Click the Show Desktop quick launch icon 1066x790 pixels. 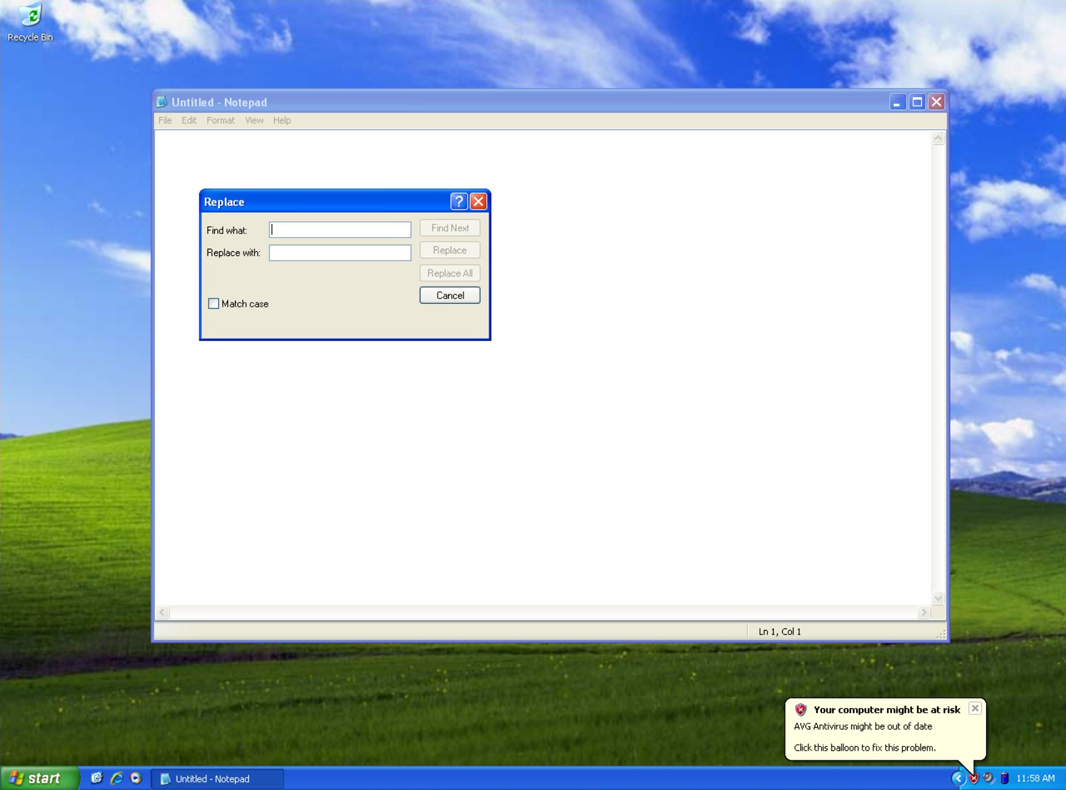pos(96,778)
